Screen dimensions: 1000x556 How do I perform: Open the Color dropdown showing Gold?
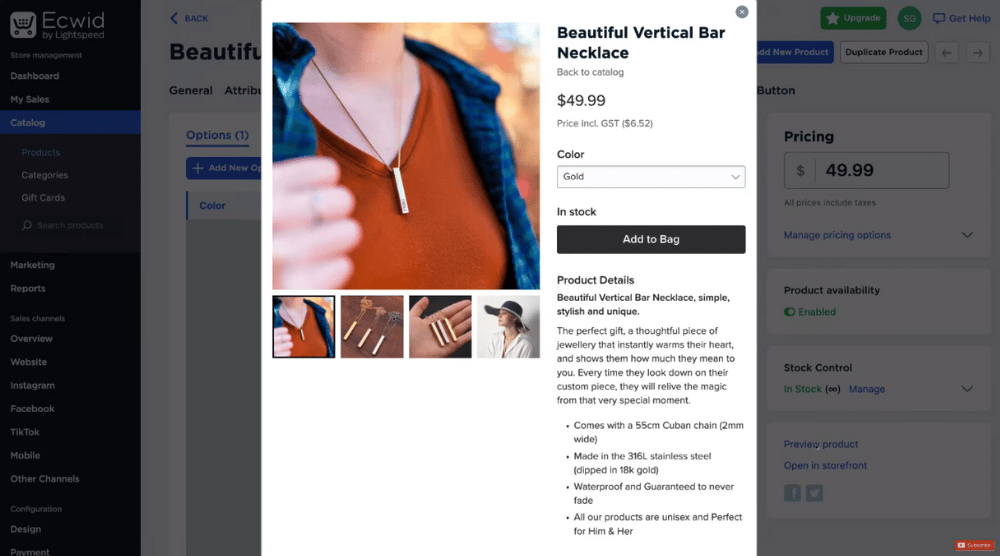[651, 177]
